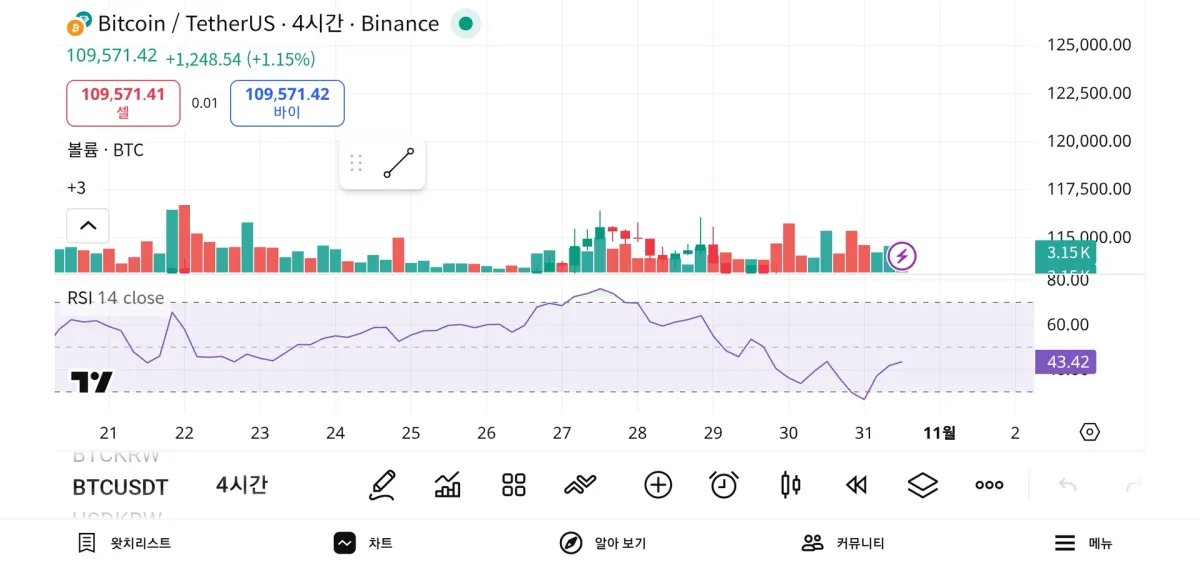Select the trend line tool icon
The image size is (1200, 568).
[400, 163]
